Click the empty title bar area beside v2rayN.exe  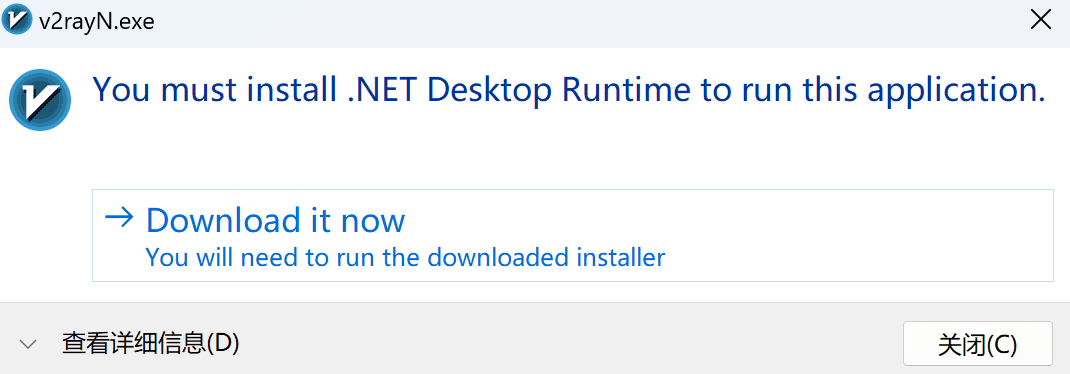click(587, 20)
